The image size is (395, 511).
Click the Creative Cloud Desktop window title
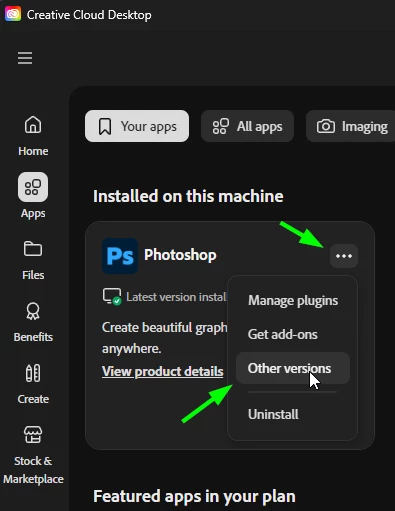[89, 15]
